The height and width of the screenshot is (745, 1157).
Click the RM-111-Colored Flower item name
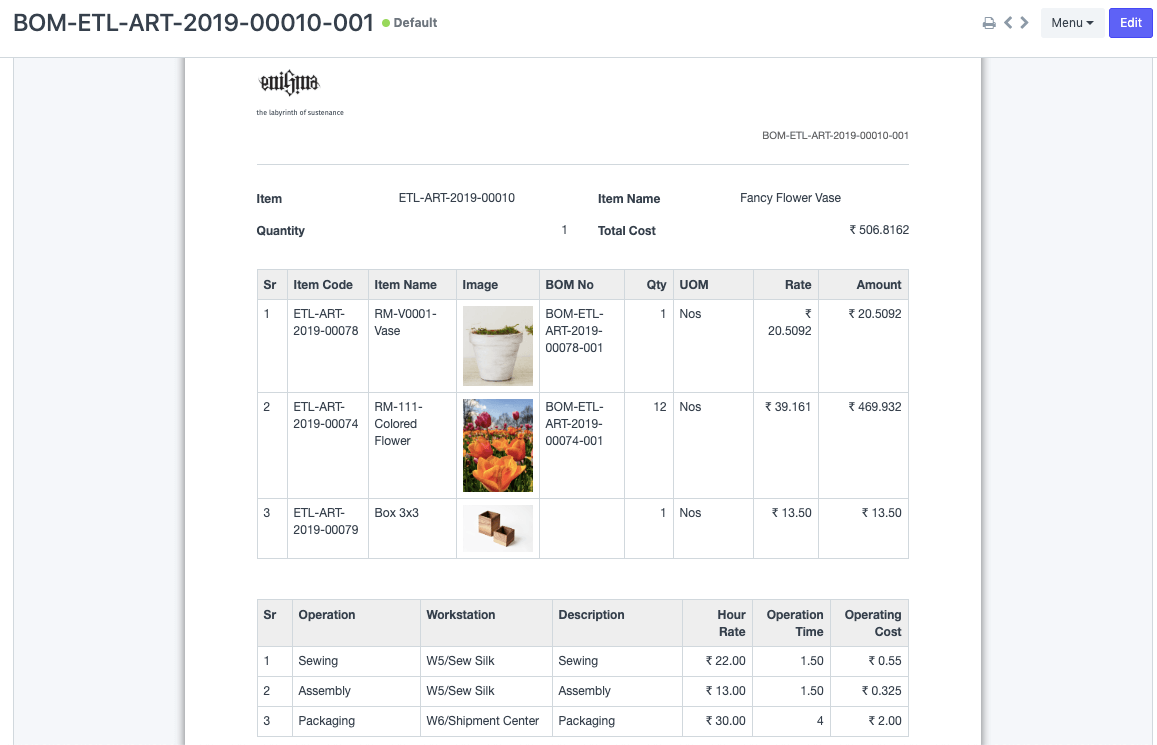click(396, 424)
